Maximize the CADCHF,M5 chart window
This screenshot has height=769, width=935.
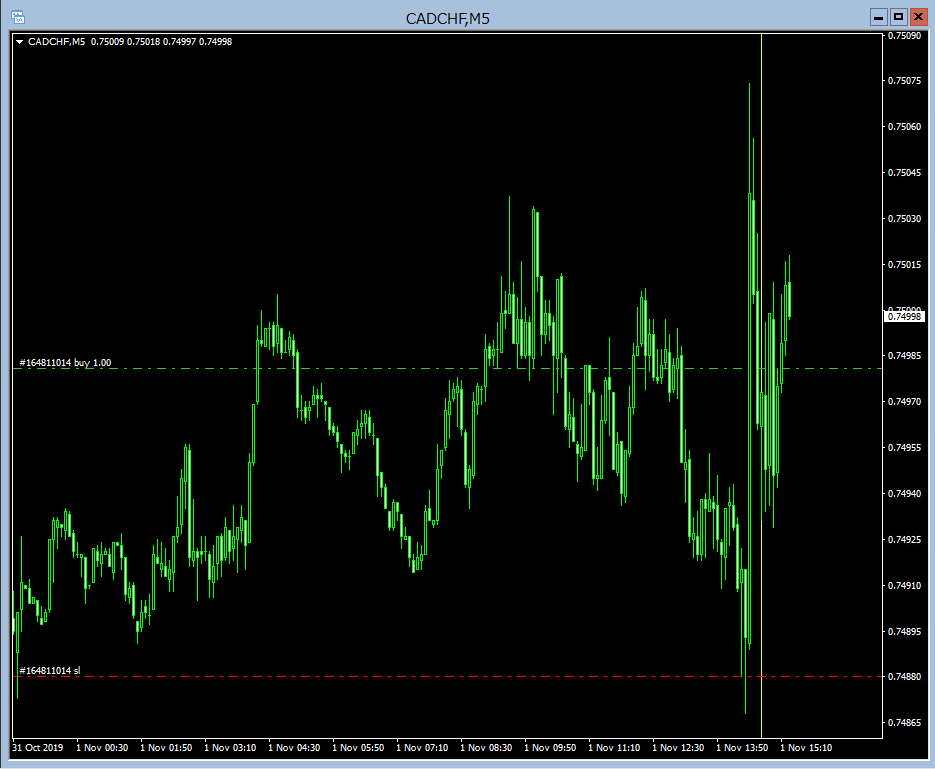899,17
